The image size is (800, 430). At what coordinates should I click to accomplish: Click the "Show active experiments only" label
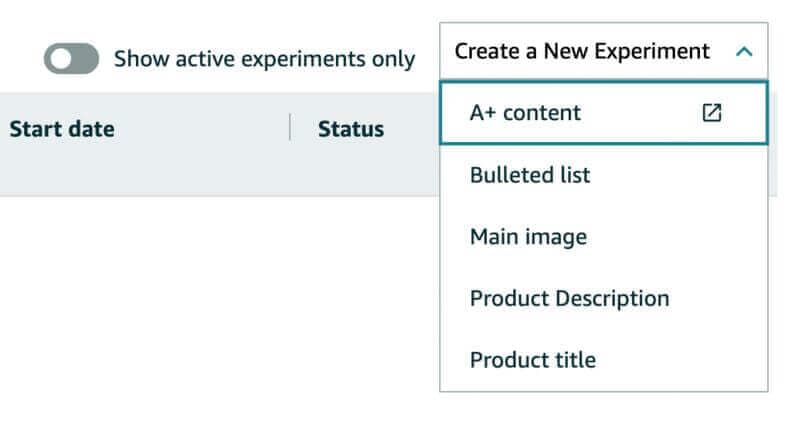pyautogui.click(x=264, y=59)
